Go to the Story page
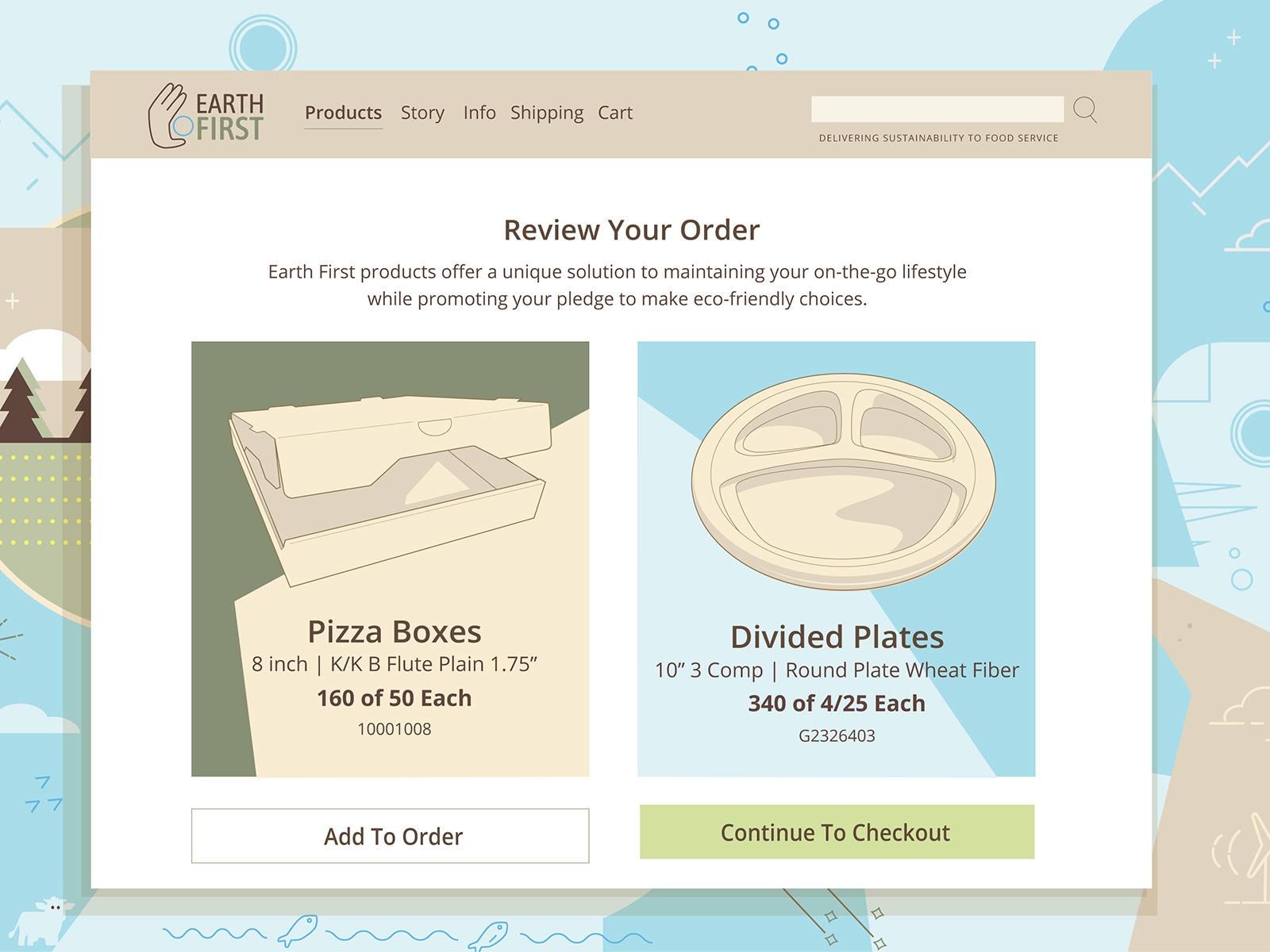The image size is (1270, 952). pyautogui.click(x=422, y=113)
